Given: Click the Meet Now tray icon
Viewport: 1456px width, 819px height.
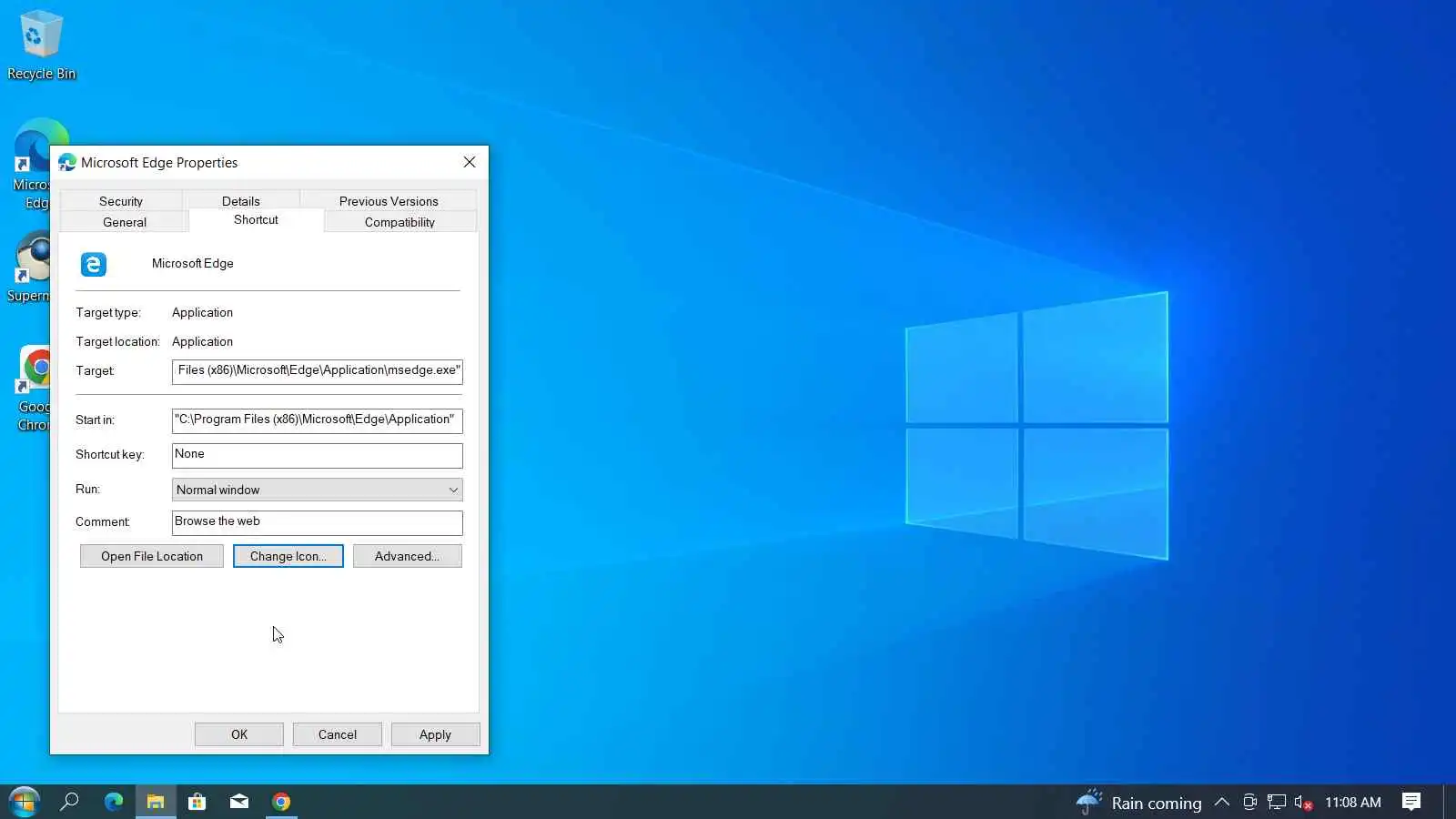Looking at the screenshot, I should pos(1249,803).
